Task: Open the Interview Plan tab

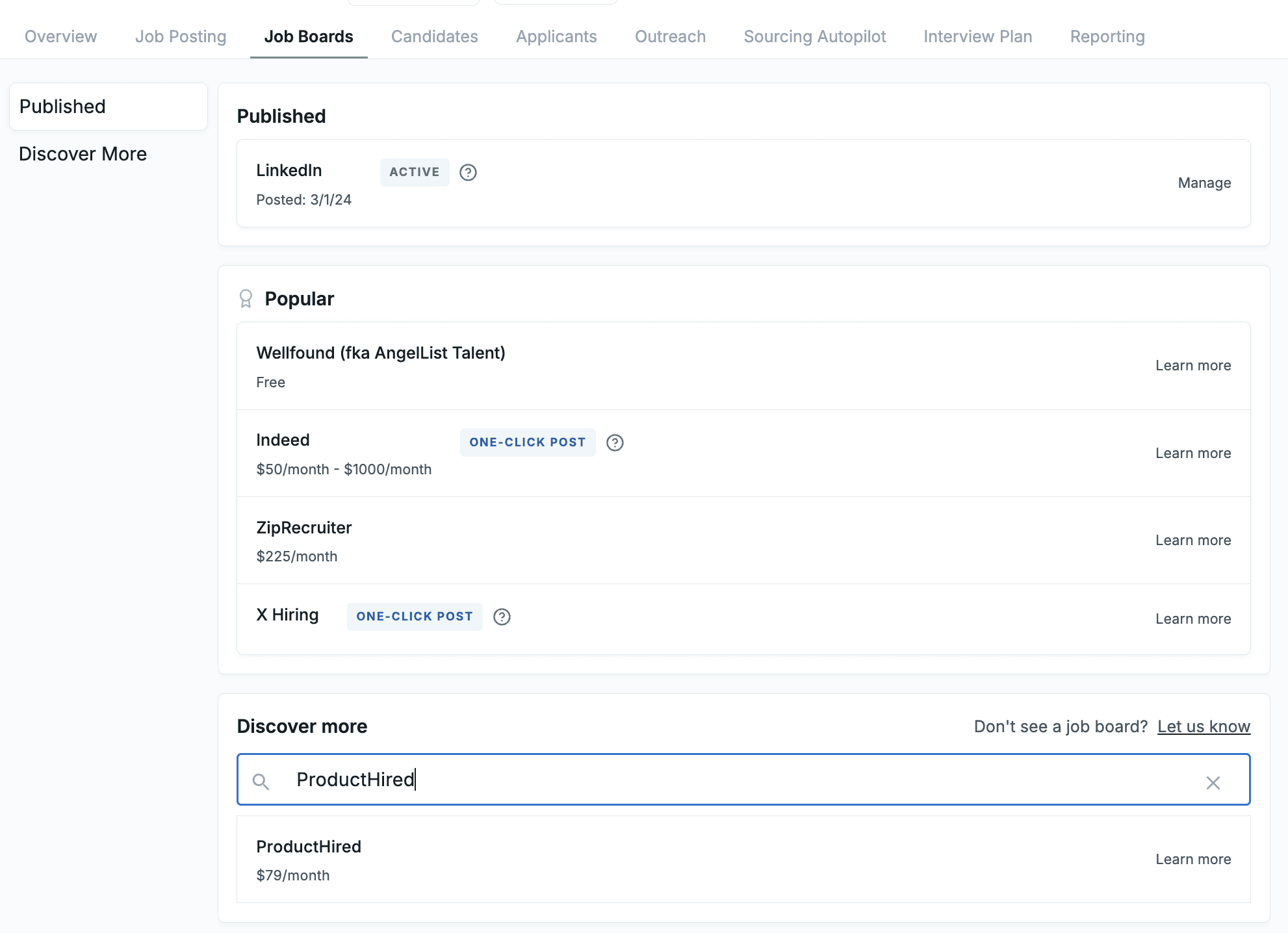Action: 977,36
